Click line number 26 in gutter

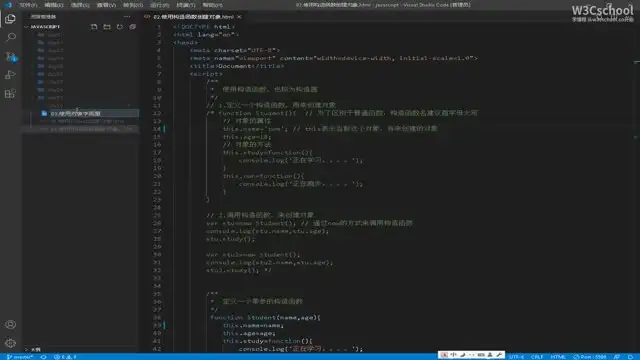pyautogui.click(x=157, y=223)
